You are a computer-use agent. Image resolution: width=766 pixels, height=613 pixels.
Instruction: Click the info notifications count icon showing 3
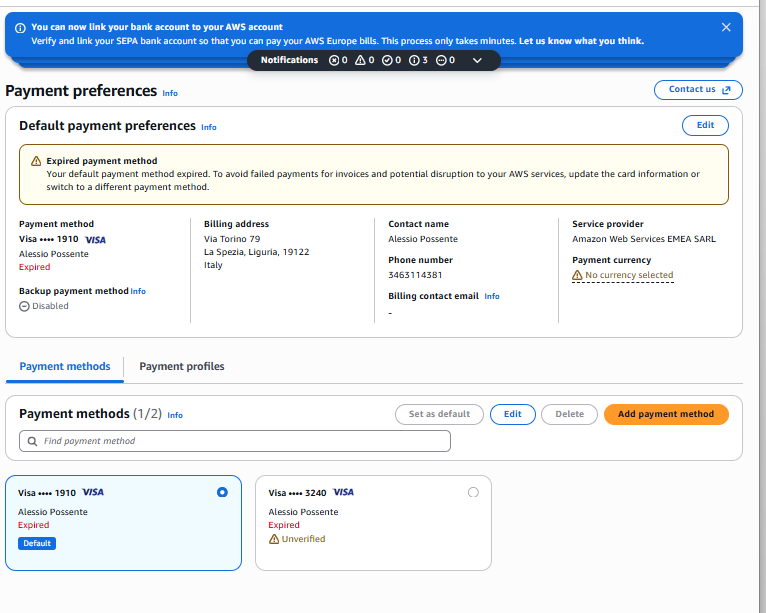pyautogui.click(x=414, y=60)
